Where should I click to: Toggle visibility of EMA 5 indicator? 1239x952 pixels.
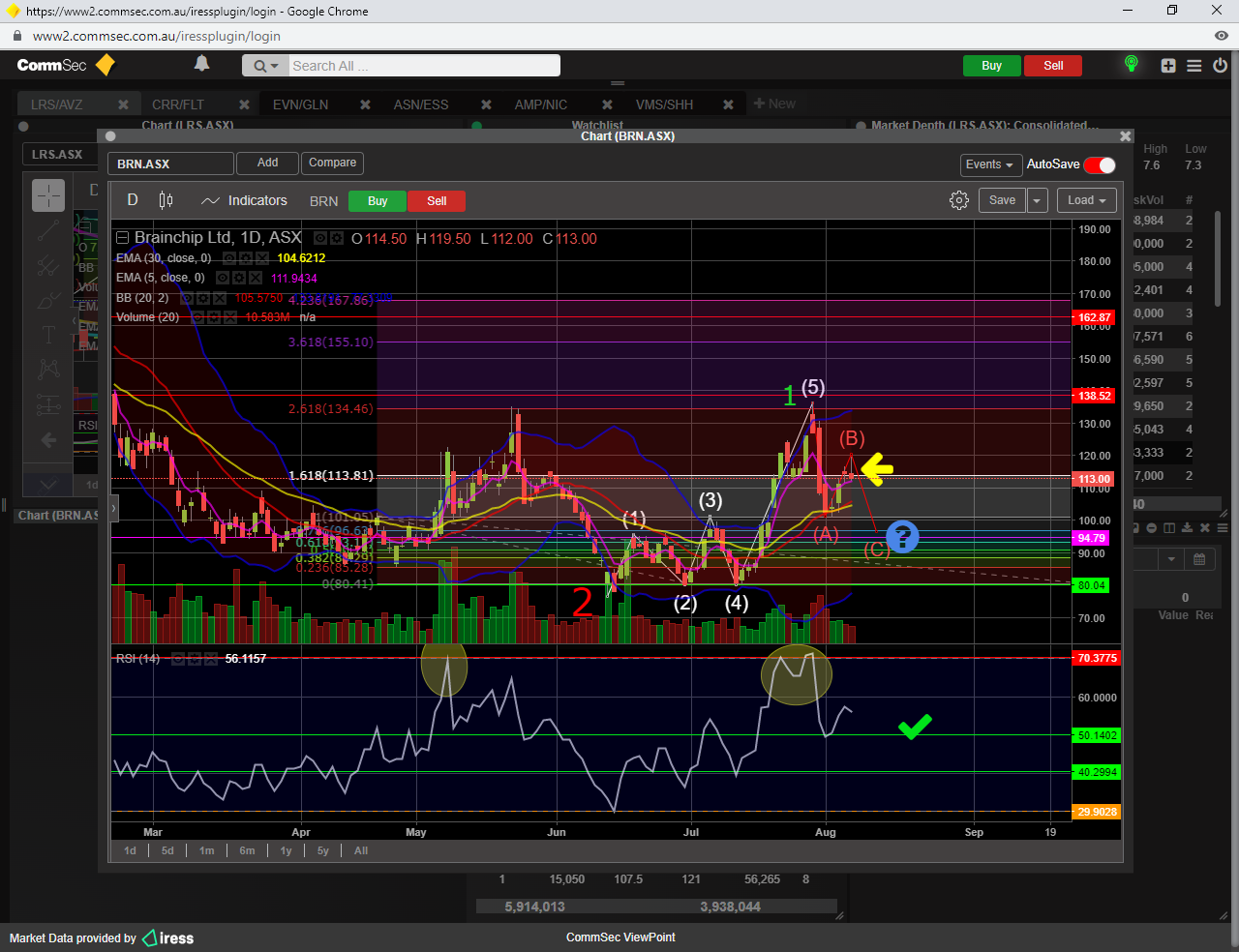click(x=223, y=278)
